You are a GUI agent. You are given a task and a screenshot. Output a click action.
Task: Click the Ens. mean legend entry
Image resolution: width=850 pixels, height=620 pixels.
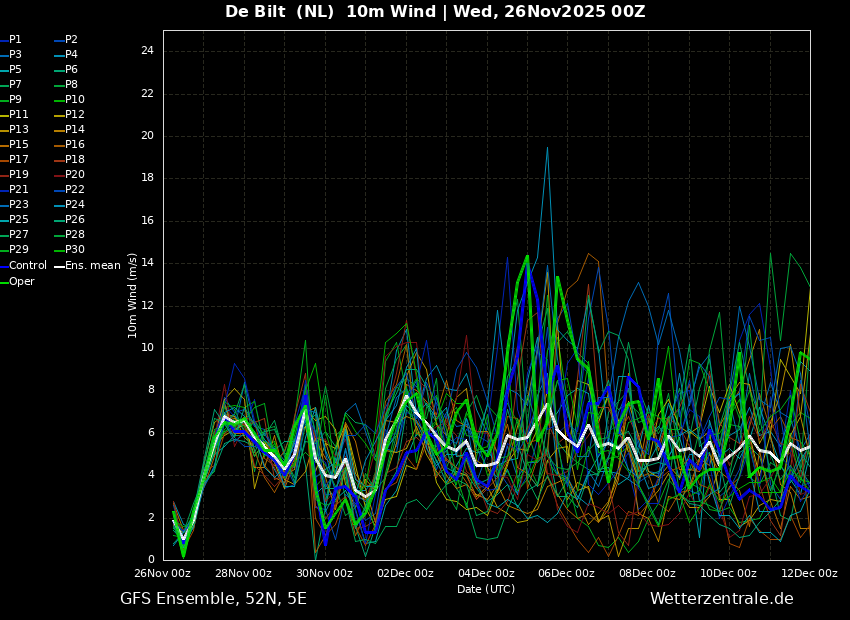tap(87, 266)
